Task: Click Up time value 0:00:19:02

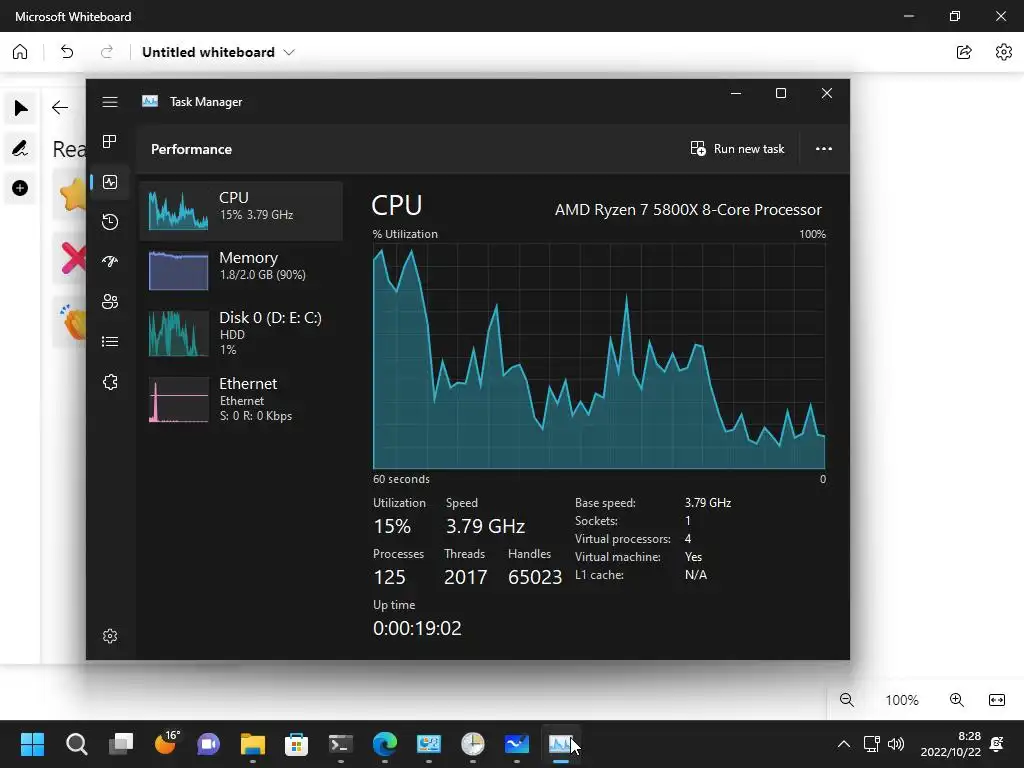Action: [417, 628]
